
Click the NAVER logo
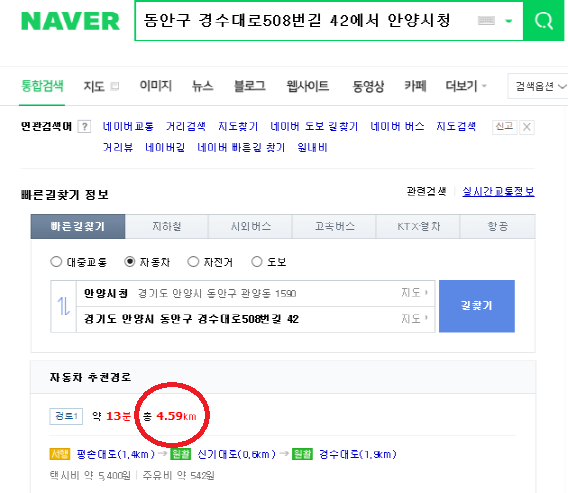point(70,21)
